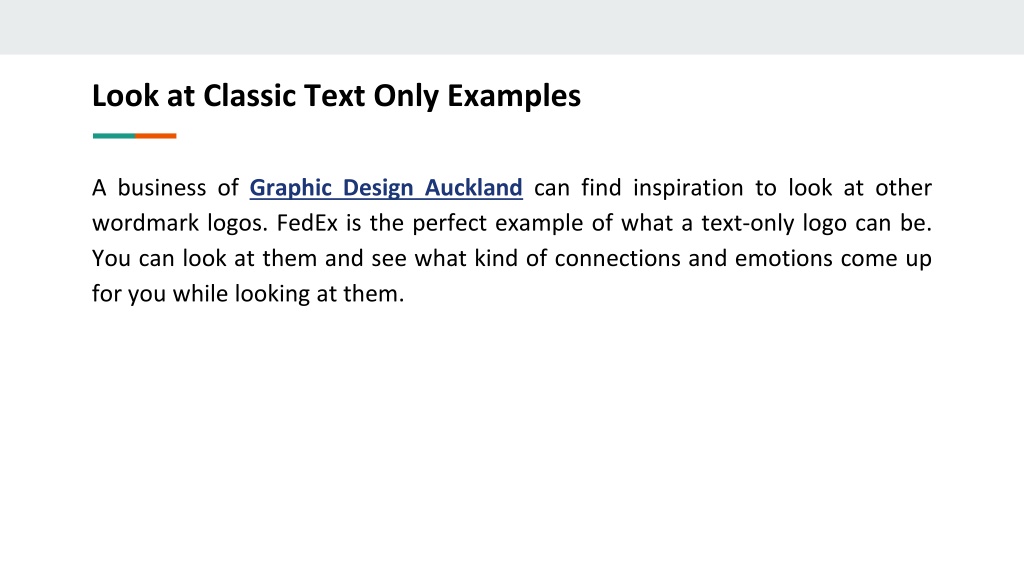Click the word business in the first line
Image resolution: width=1024 pixels, height=576 pixels.
(162, 188)
